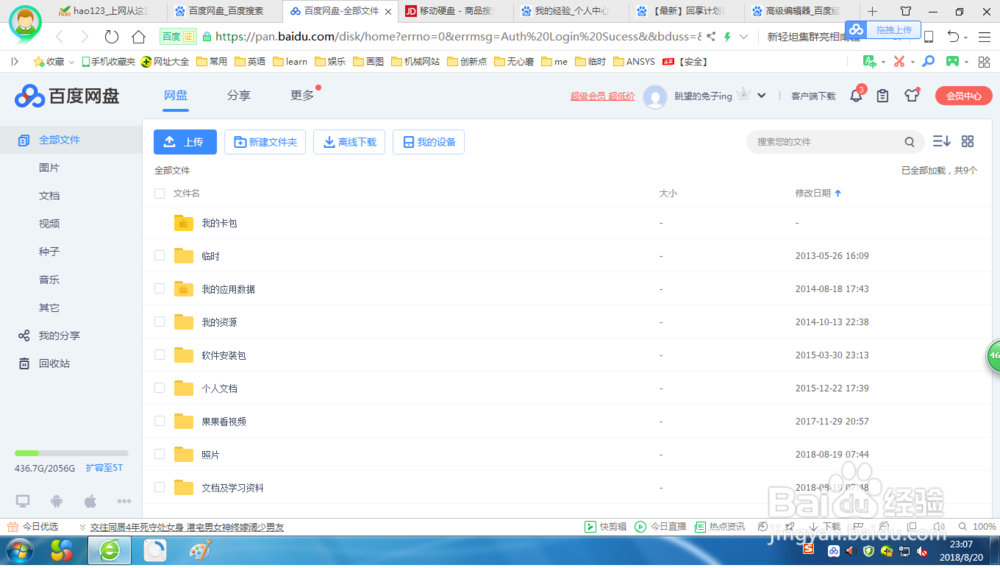Check the 果果看视频 folder checkbox
1000x568 pixels.
click(159, 421)
